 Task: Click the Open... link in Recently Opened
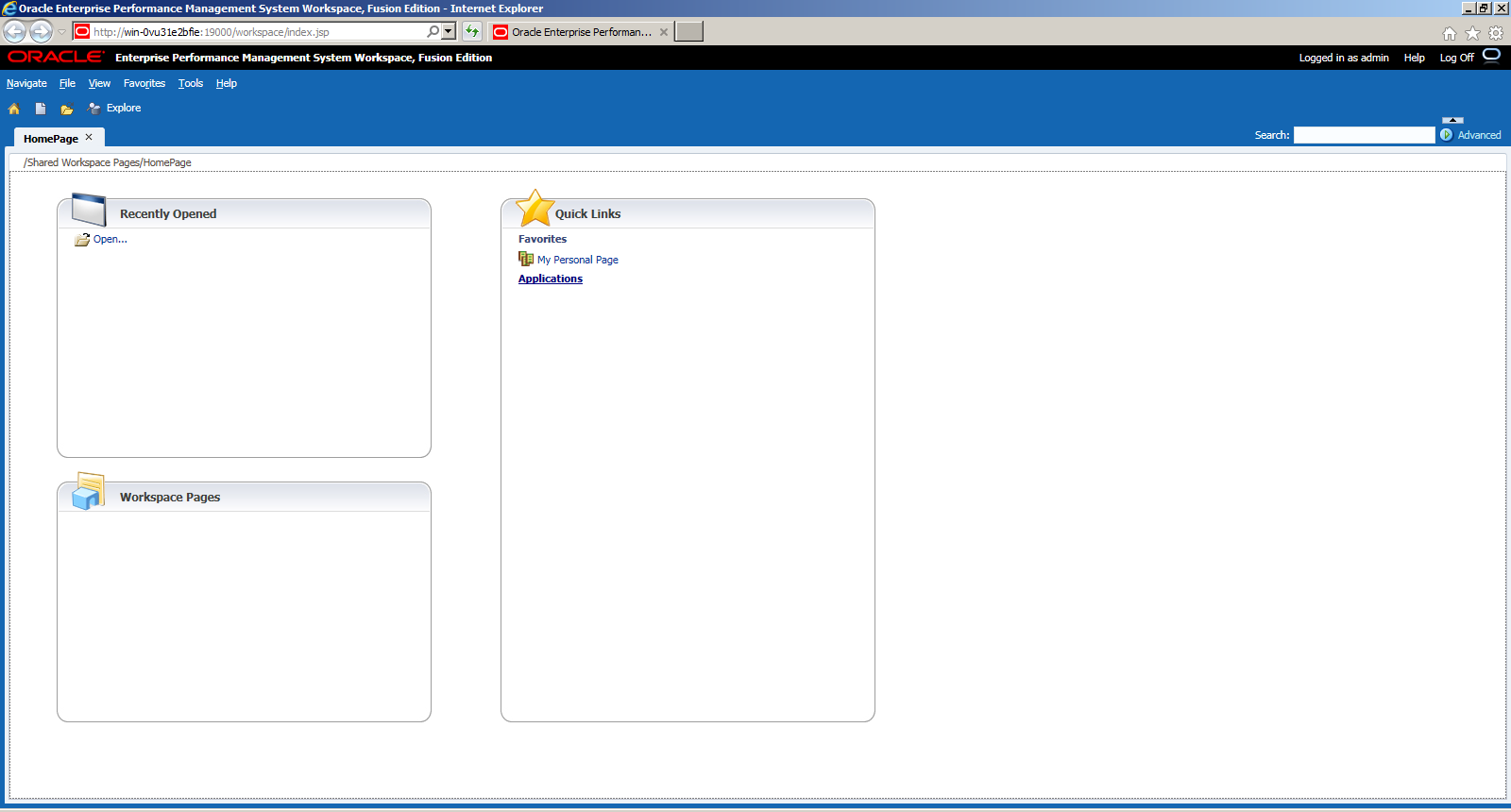[110, 239]
